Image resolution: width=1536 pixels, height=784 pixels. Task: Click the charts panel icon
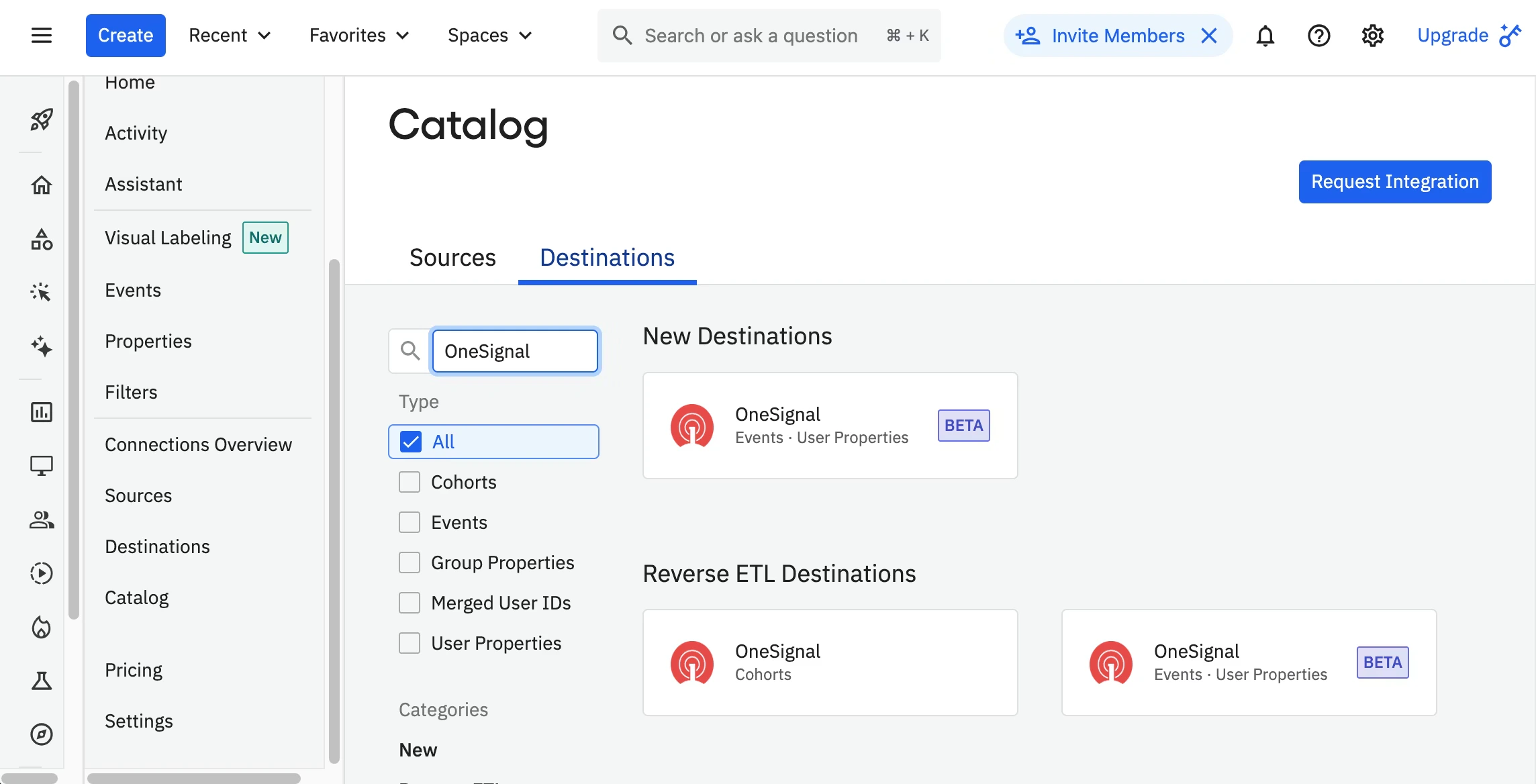pos(41,412)
